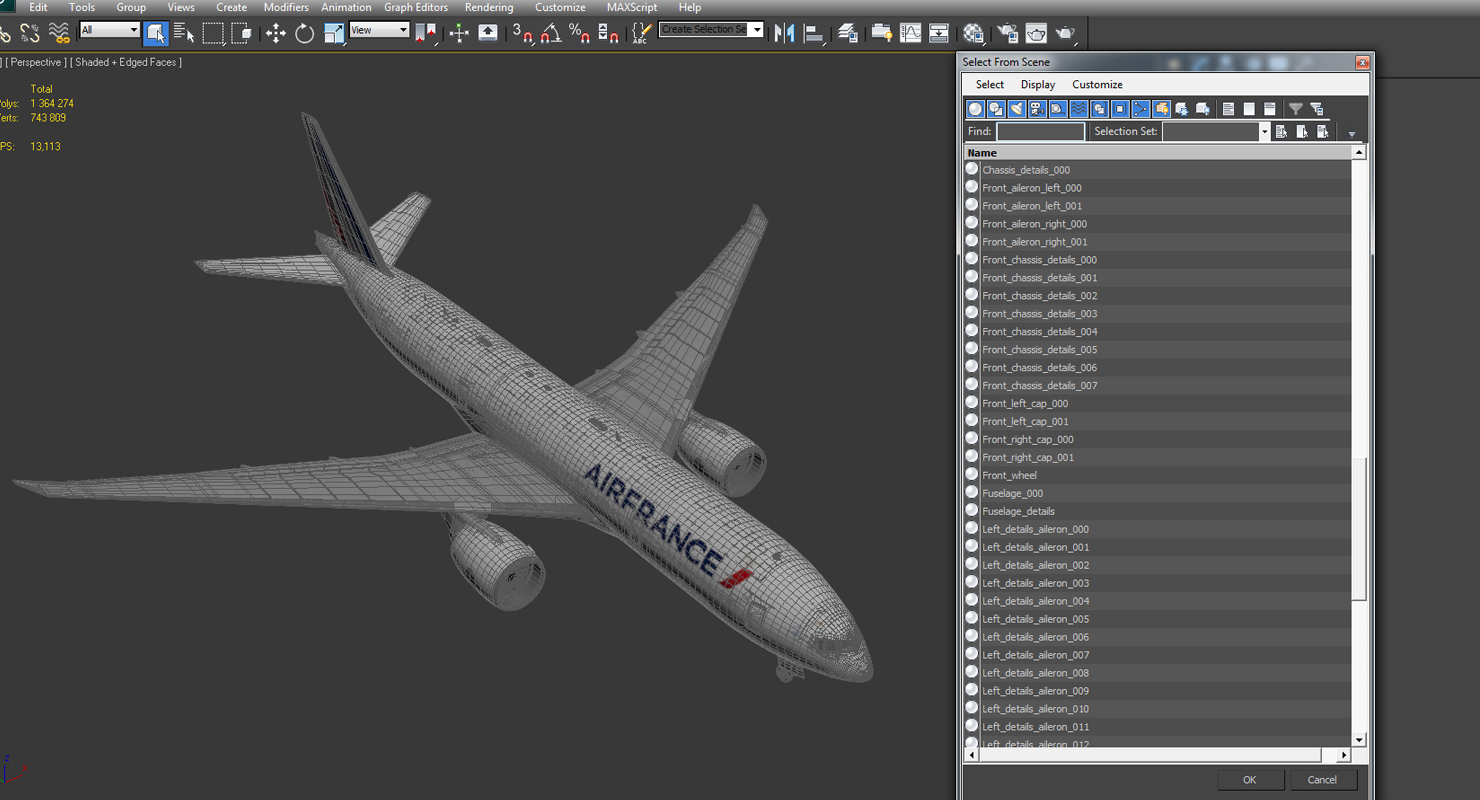
Task: Activate the Select and Move tool
Action: click(275, 33)
